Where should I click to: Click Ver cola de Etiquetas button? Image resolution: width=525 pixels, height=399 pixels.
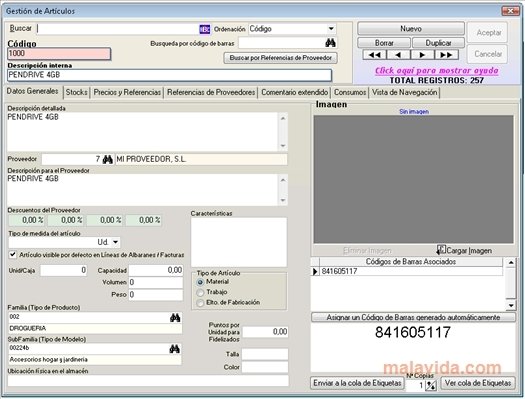pos(478,383)
